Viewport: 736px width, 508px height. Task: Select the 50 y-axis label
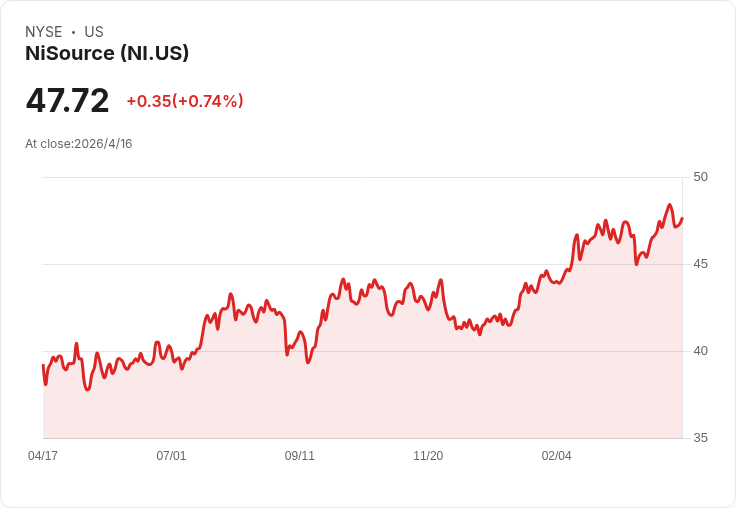point(700,177)
